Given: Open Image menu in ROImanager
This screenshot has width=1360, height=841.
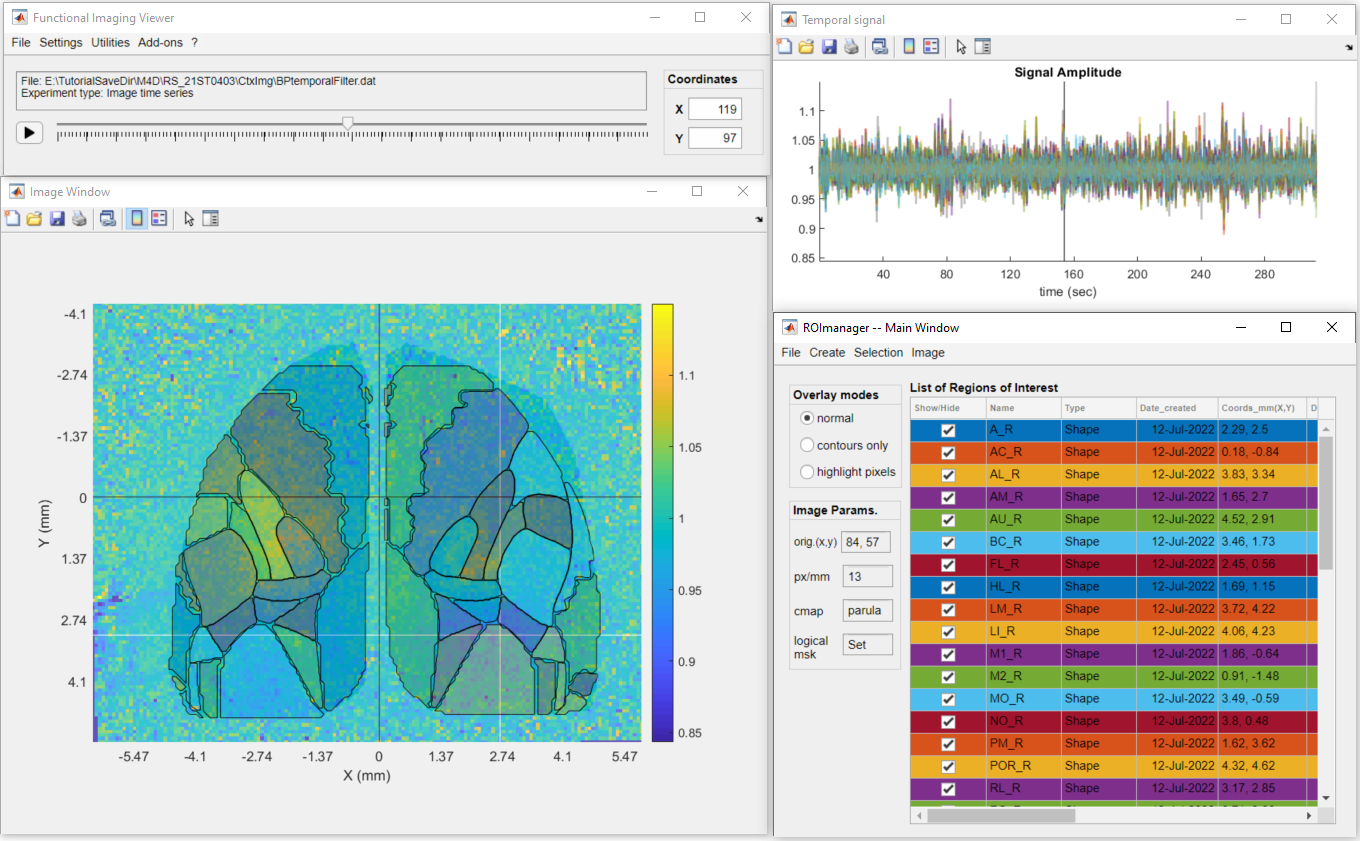Looking at the screenshot, I should 928,353.
